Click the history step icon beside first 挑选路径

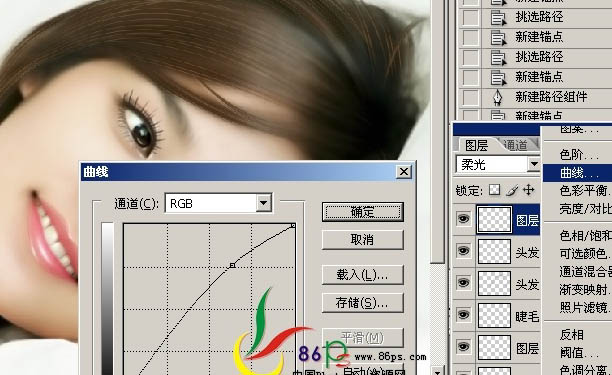pos(498,18)
